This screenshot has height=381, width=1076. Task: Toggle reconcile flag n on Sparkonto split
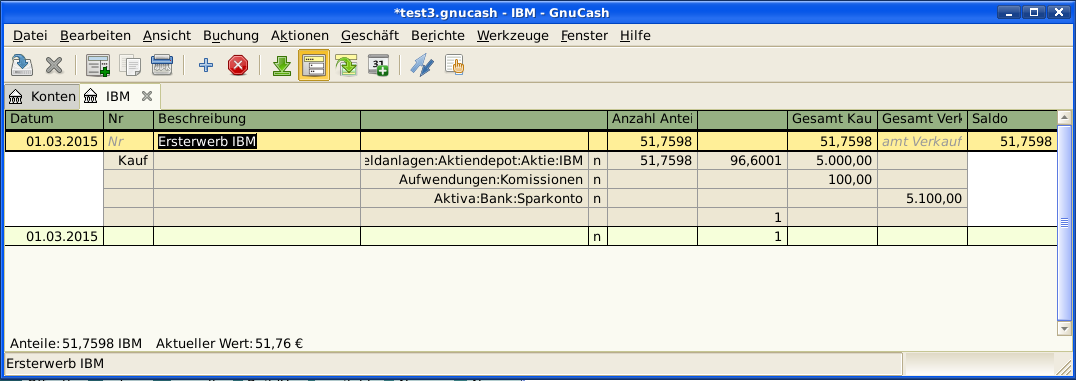coord(598,199)
